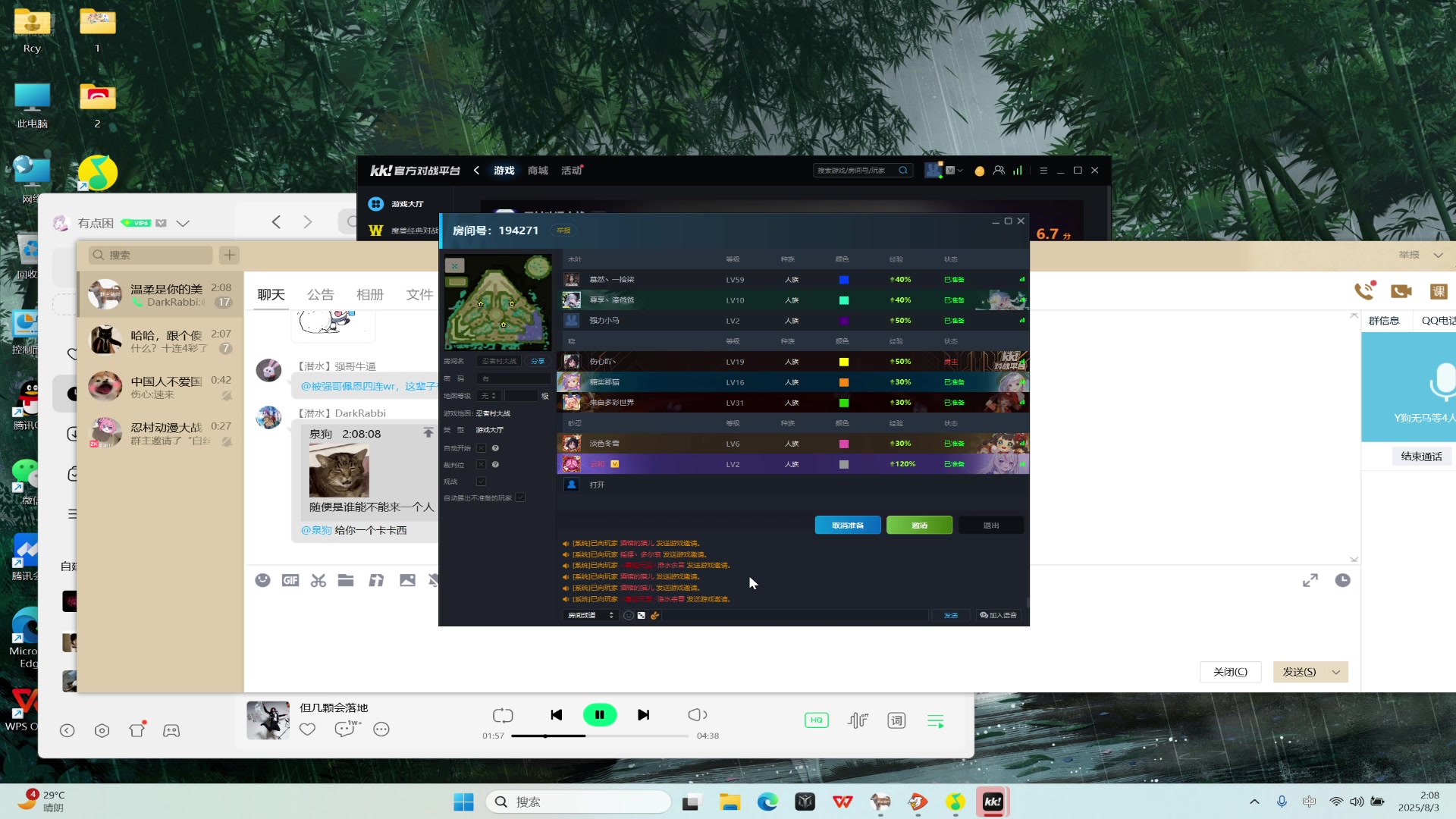Expand the chevron beside 有点困 in QQ
Viewport: 1456px width, 819px height.
(182, 224)
